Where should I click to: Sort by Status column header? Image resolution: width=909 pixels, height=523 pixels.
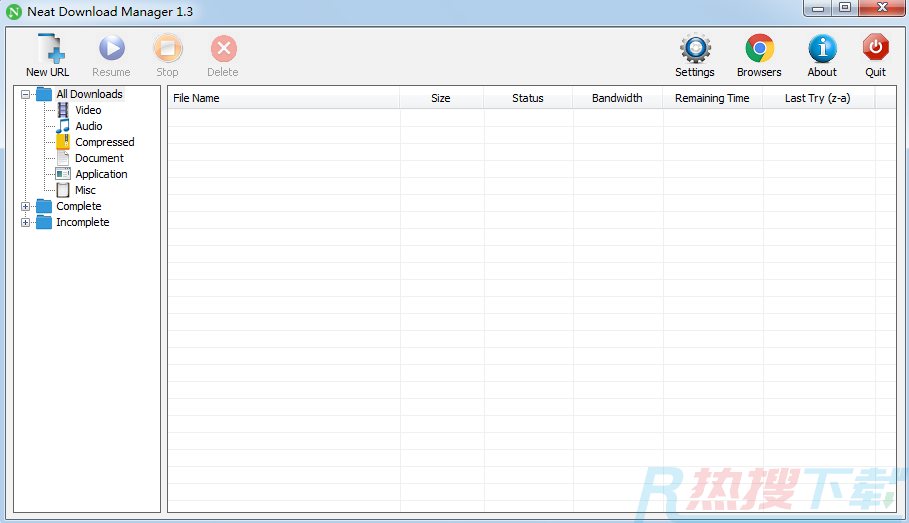[x=528, y=98]
